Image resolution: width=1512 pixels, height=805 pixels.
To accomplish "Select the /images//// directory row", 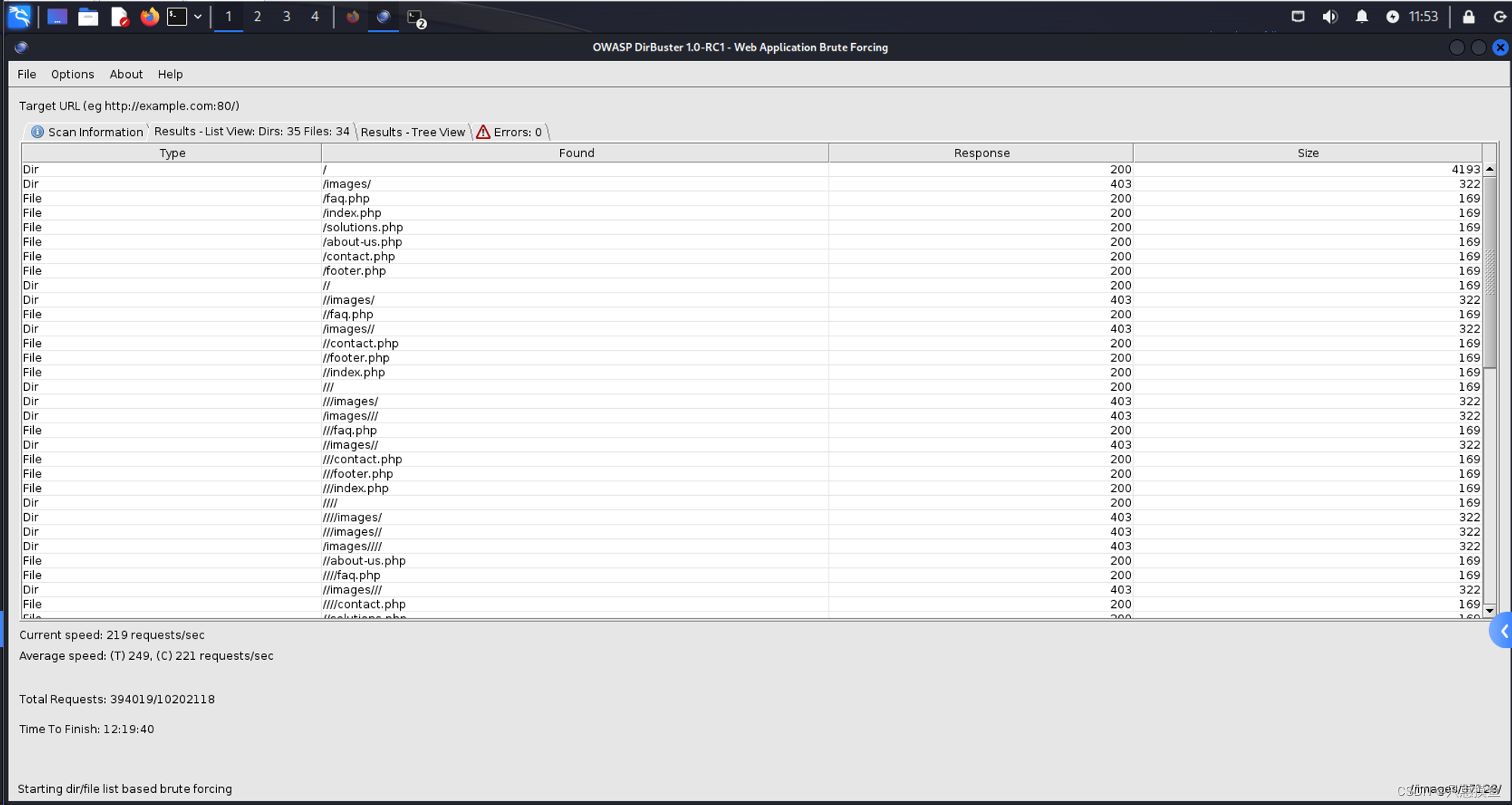I will click(751, 546).
